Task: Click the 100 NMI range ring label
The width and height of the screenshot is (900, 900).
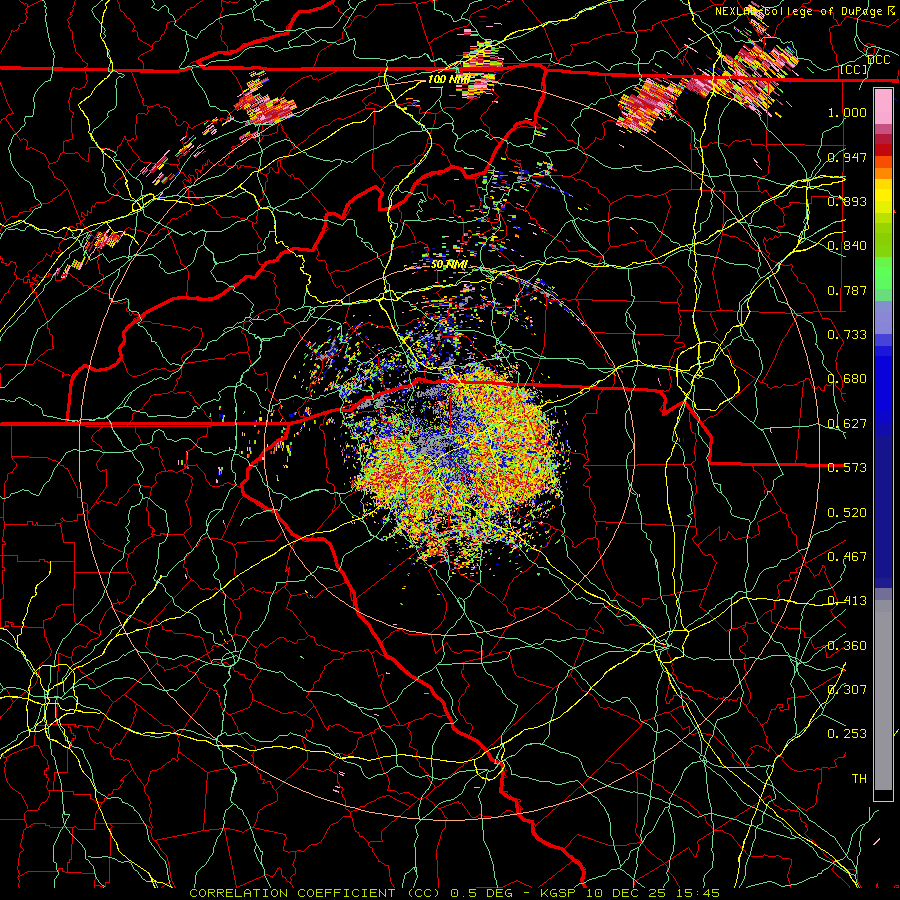Action: coord(449,79)
